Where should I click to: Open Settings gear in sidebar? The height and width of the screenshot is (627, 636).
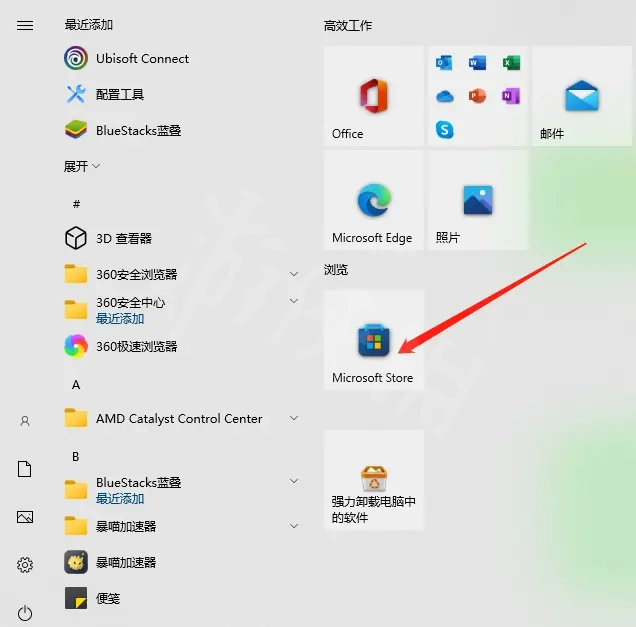tap(25, 565)
